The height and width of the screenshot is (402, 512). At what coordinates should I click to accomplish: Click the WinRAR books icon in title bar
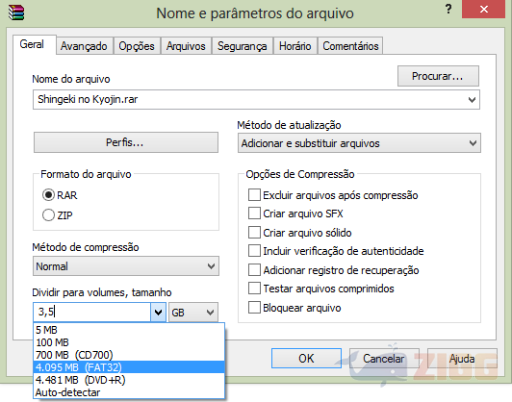click(16, 13)
